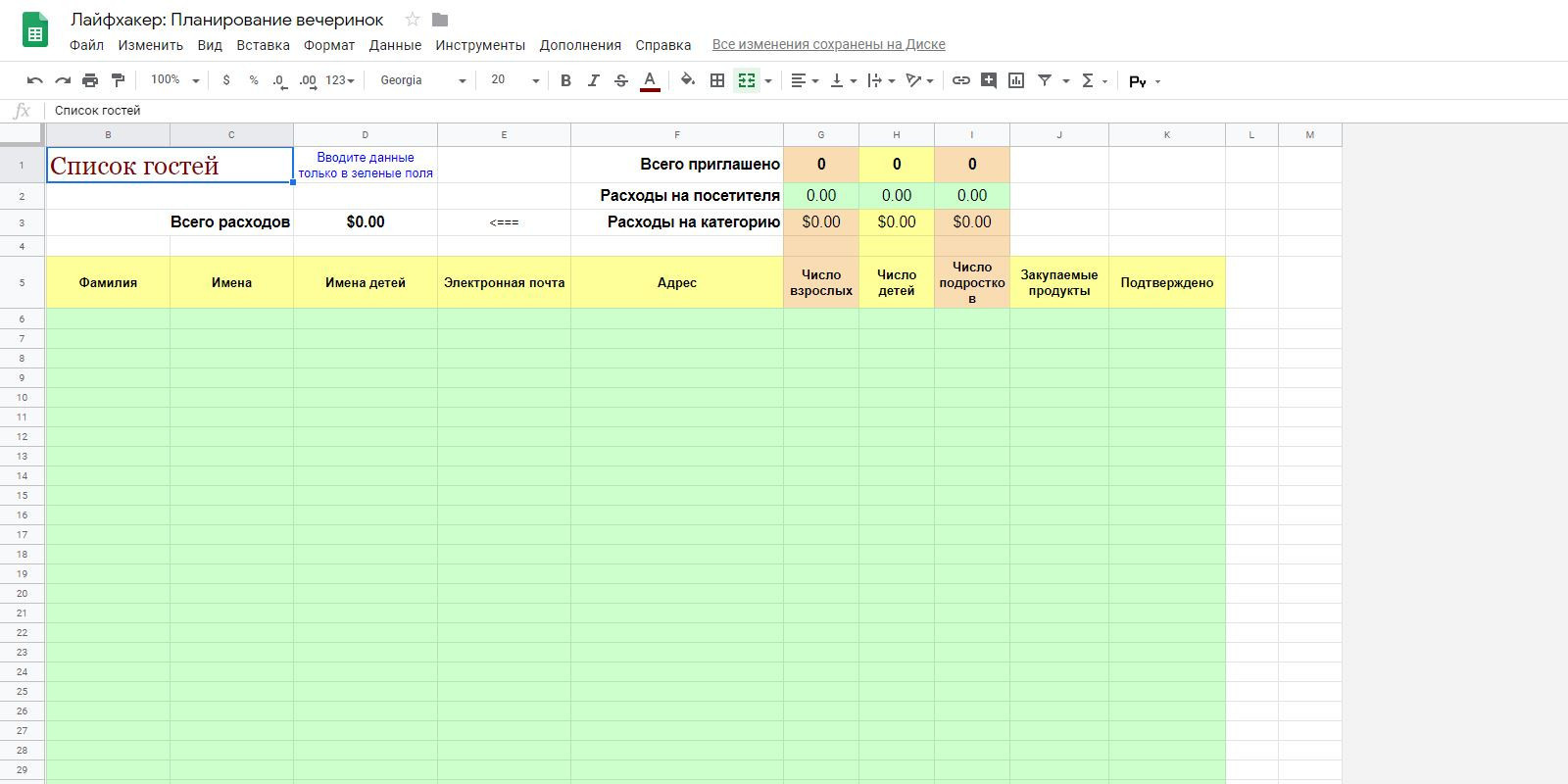This screenshot has height=784, width=1568.
Task: Open the borders tool
Action: click(x=717, y=80)
